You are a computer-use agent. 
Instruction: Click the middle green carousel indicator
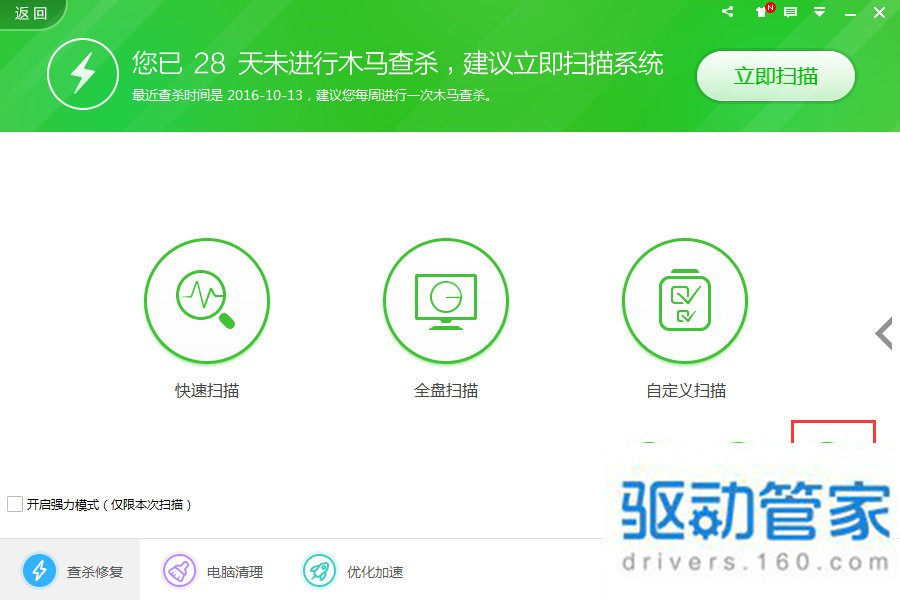(738, 442)
